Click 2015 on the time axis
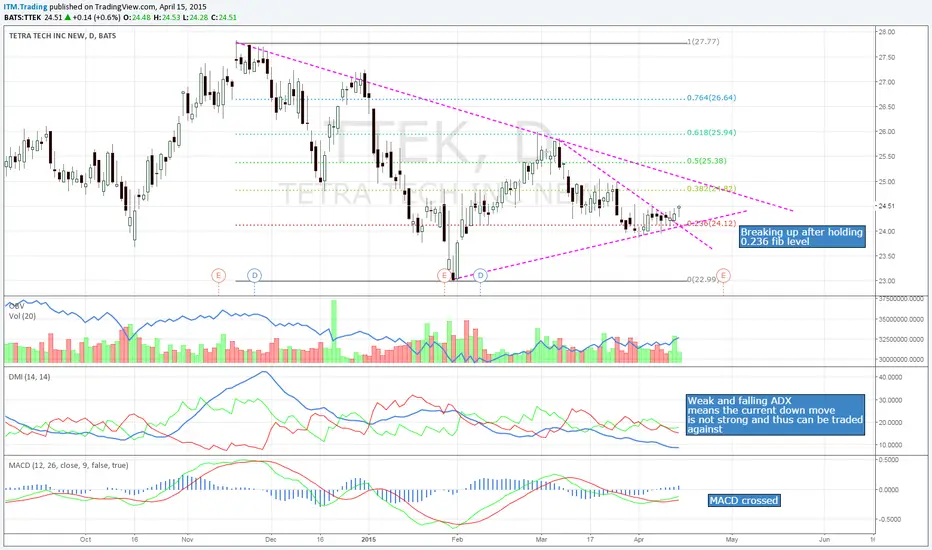932x550 pixels. [x=369, y=539]
